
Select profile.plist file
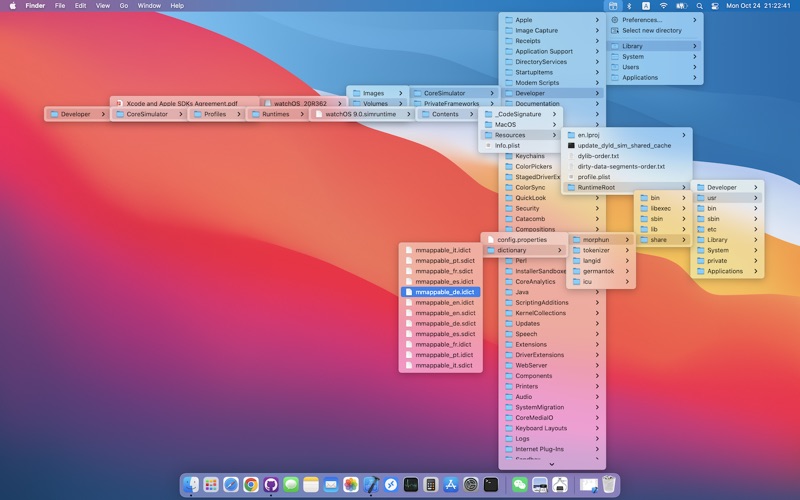point(627,177)
